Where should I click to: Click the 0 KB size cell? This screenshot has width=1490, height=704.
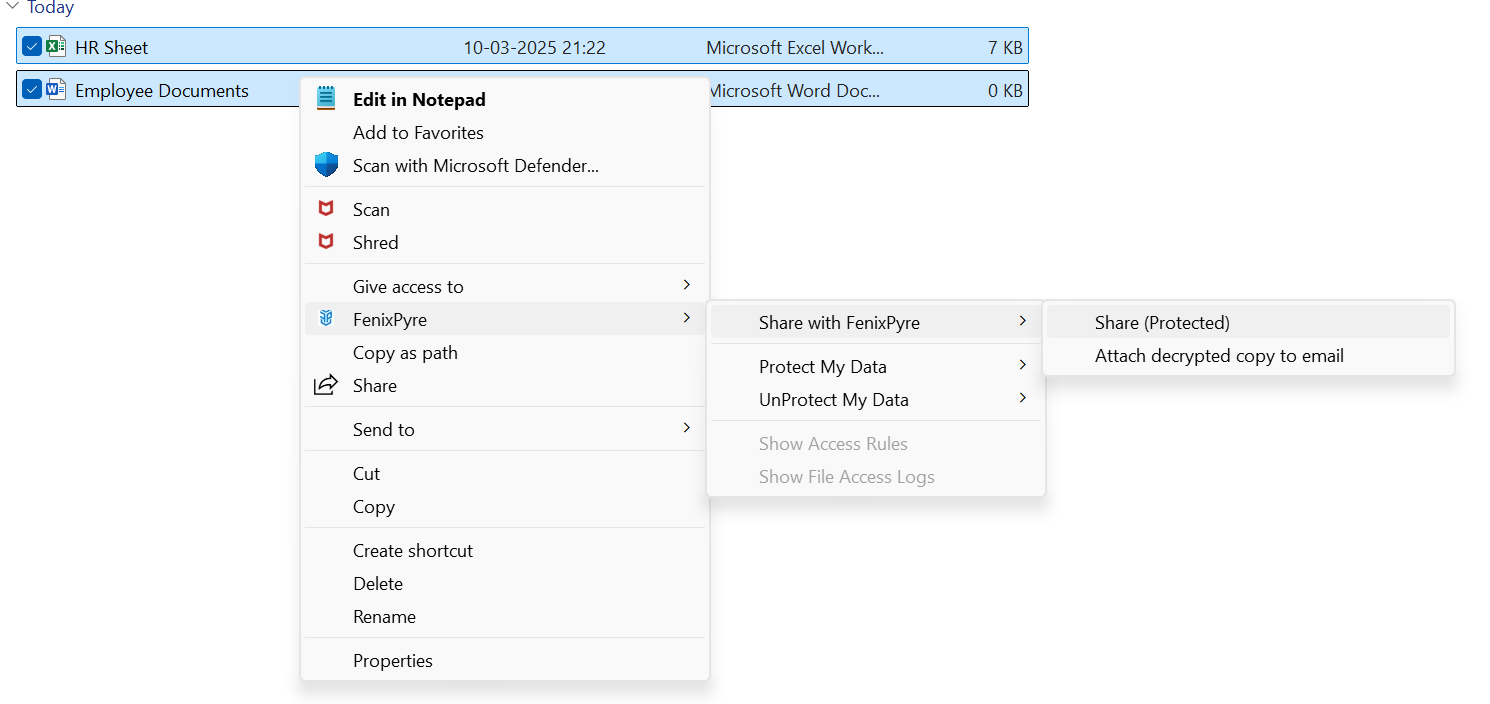click(x=1005, y=90)
